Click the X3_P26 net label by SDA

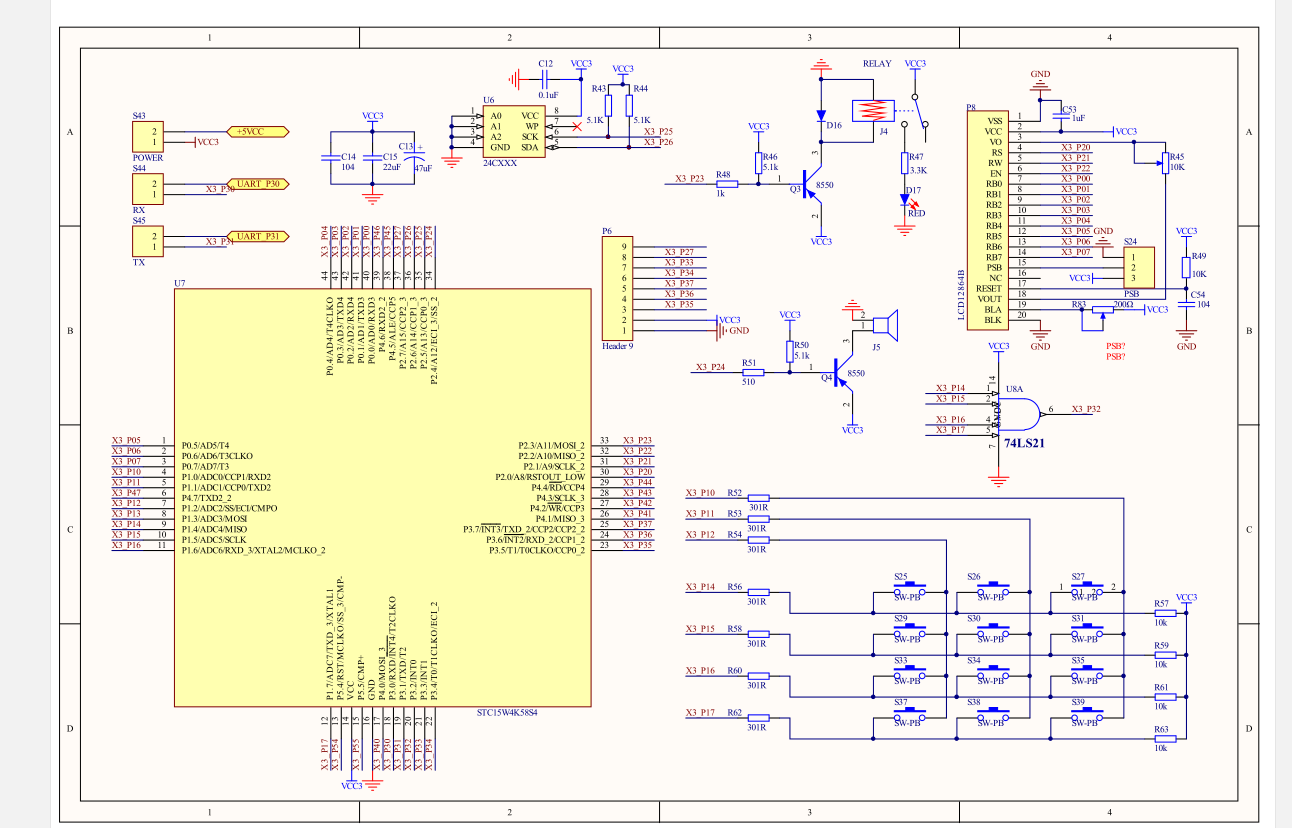pyautogui.click(x=658, y=142)
